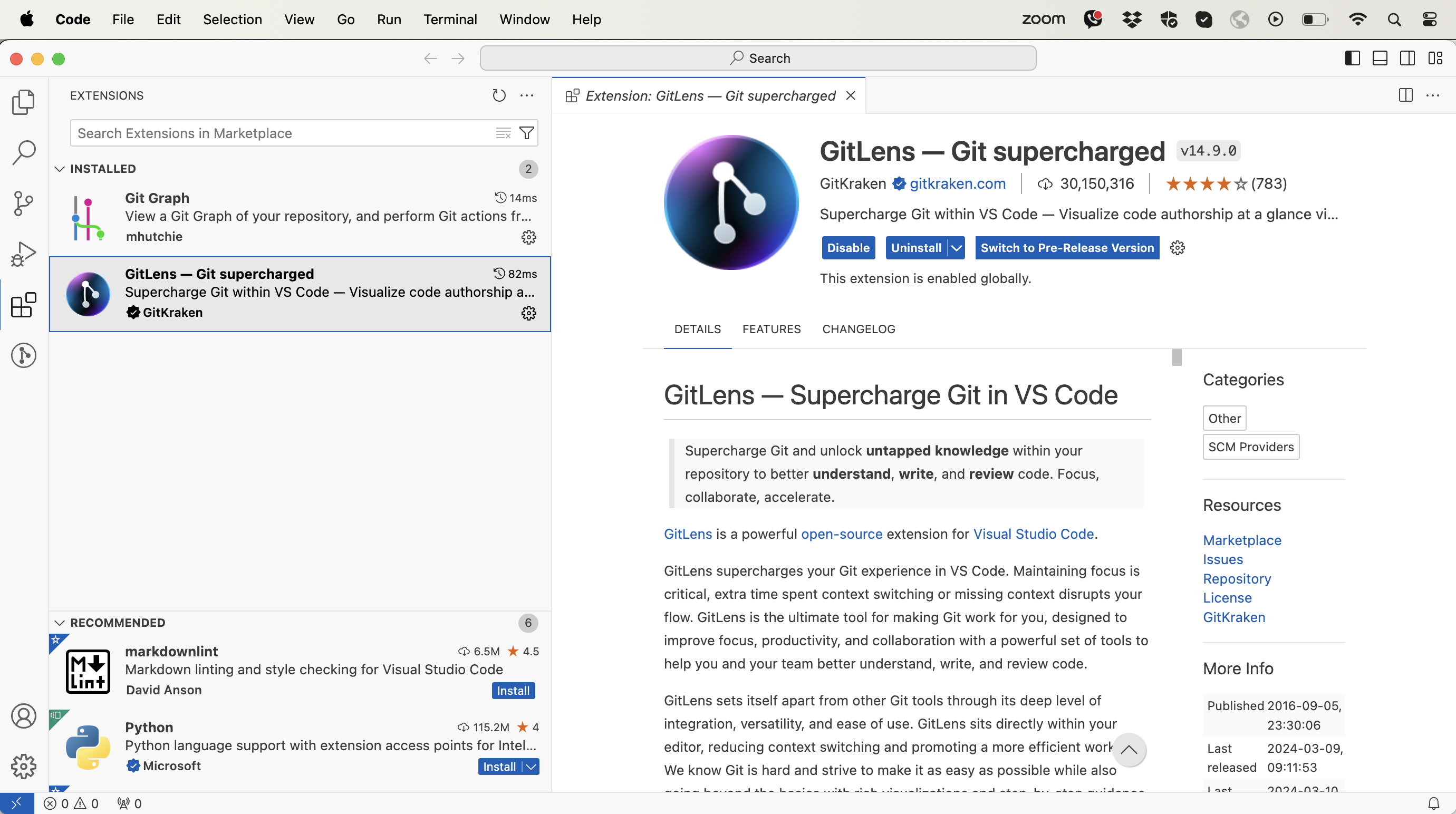The width and height of the screenshot is (1456, 814).
Task: Open the Issues resource link
Action: coord(1222,559)
